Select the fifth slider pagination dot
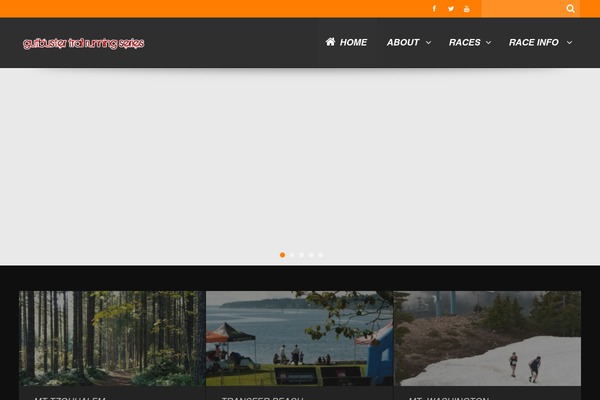 pos(321,255)
